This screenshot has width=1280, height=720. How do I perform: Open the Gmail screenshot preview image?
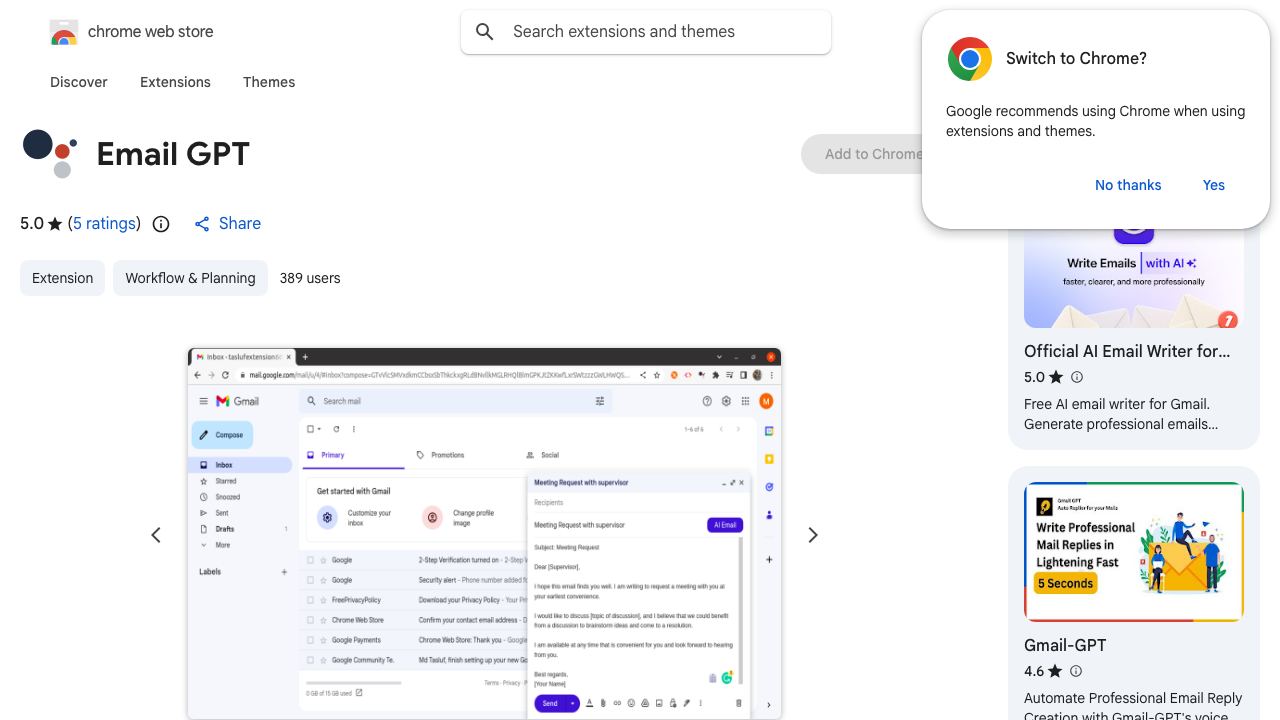point(484,534)
